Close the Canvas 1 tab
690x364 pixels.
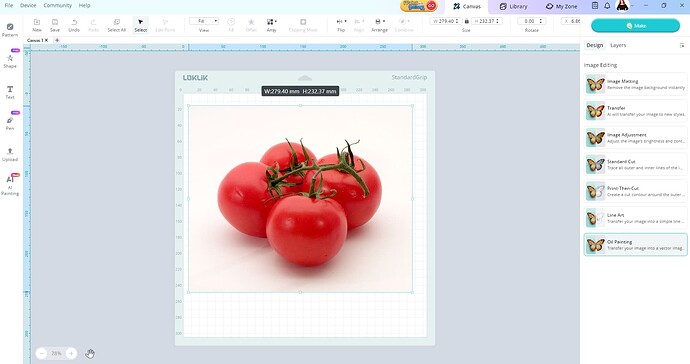46,40
